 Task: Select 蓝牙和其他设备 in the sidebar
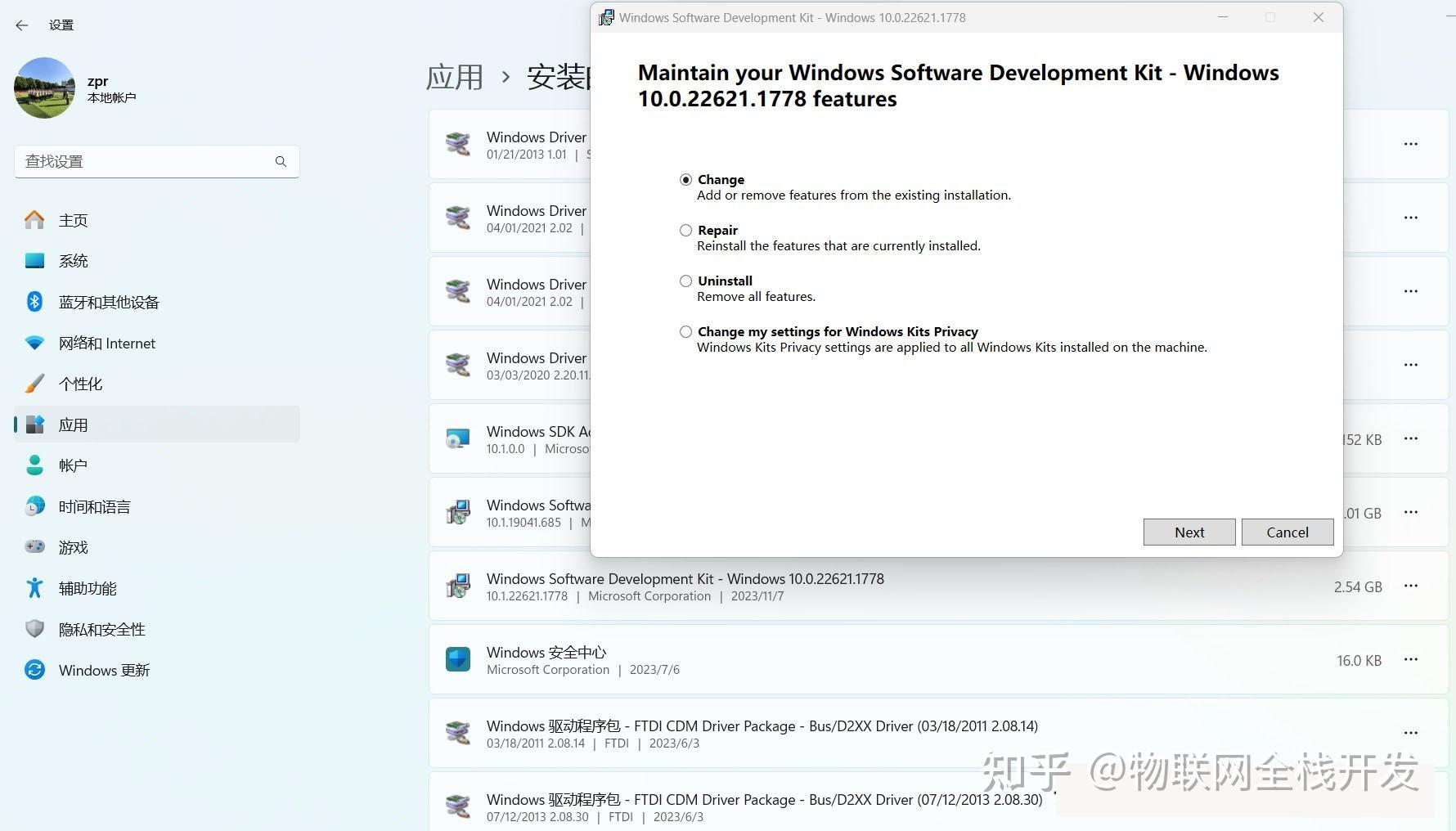tap(109, 302)
